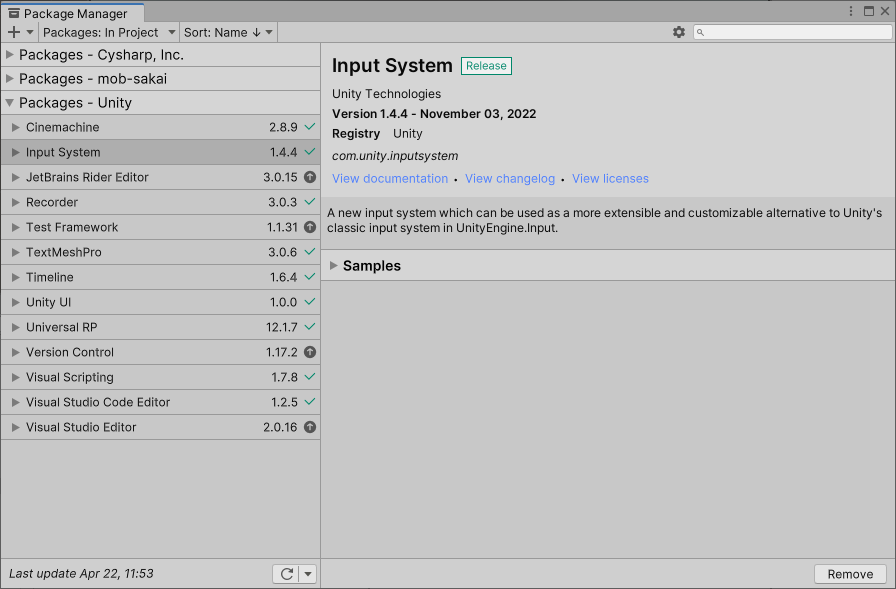Expand TextMeshPro versions arrow

[x=15, y=253]
